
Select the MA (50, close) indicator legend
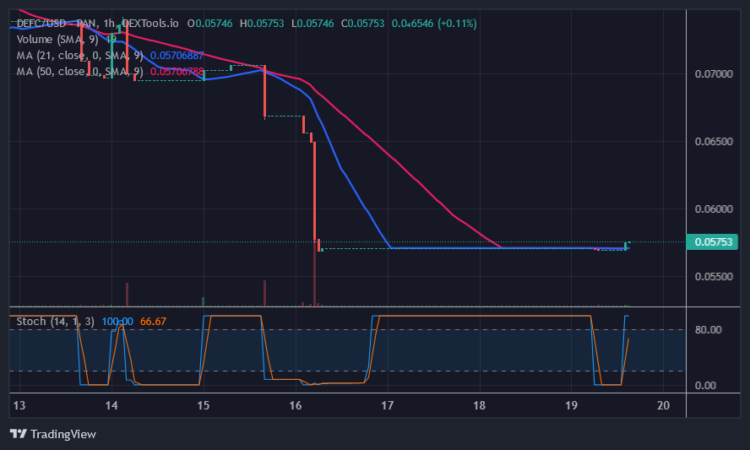[80, 71]
